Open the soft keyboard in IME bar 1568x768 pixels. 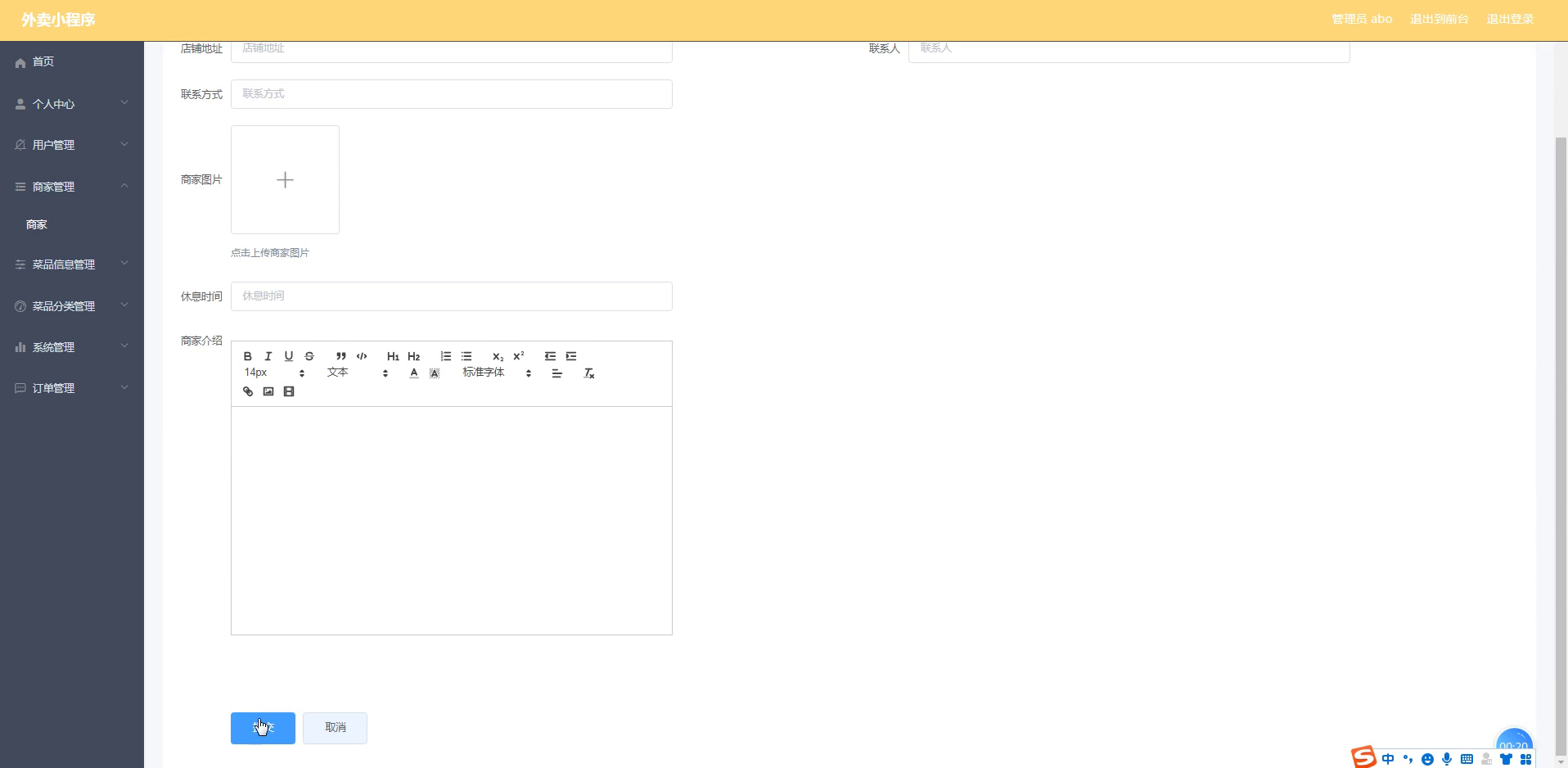click(1467, 759)
